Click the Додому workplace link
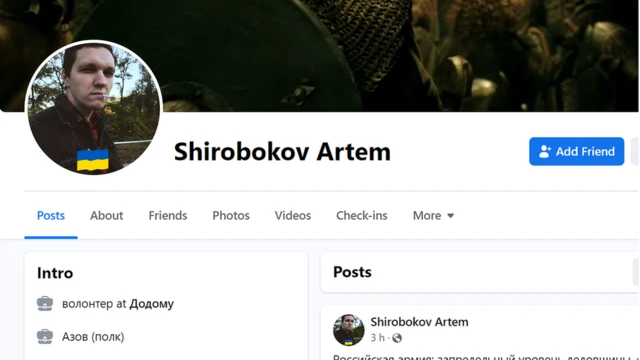This screenshot has height=360, width=640. 151,304
